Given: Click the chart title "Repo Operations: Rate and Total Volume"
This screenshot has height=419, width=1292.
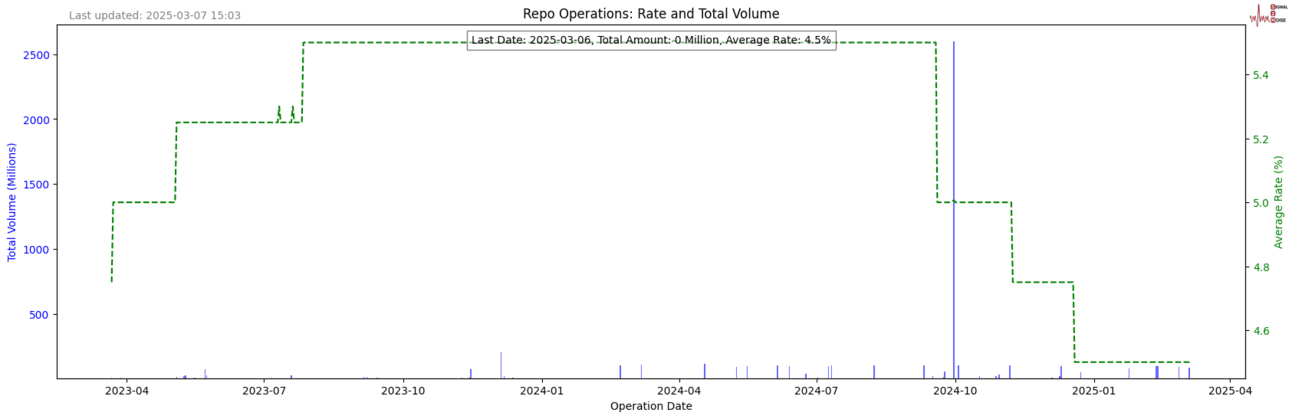Looking at the screenshot, I should [x=650, y=14].
